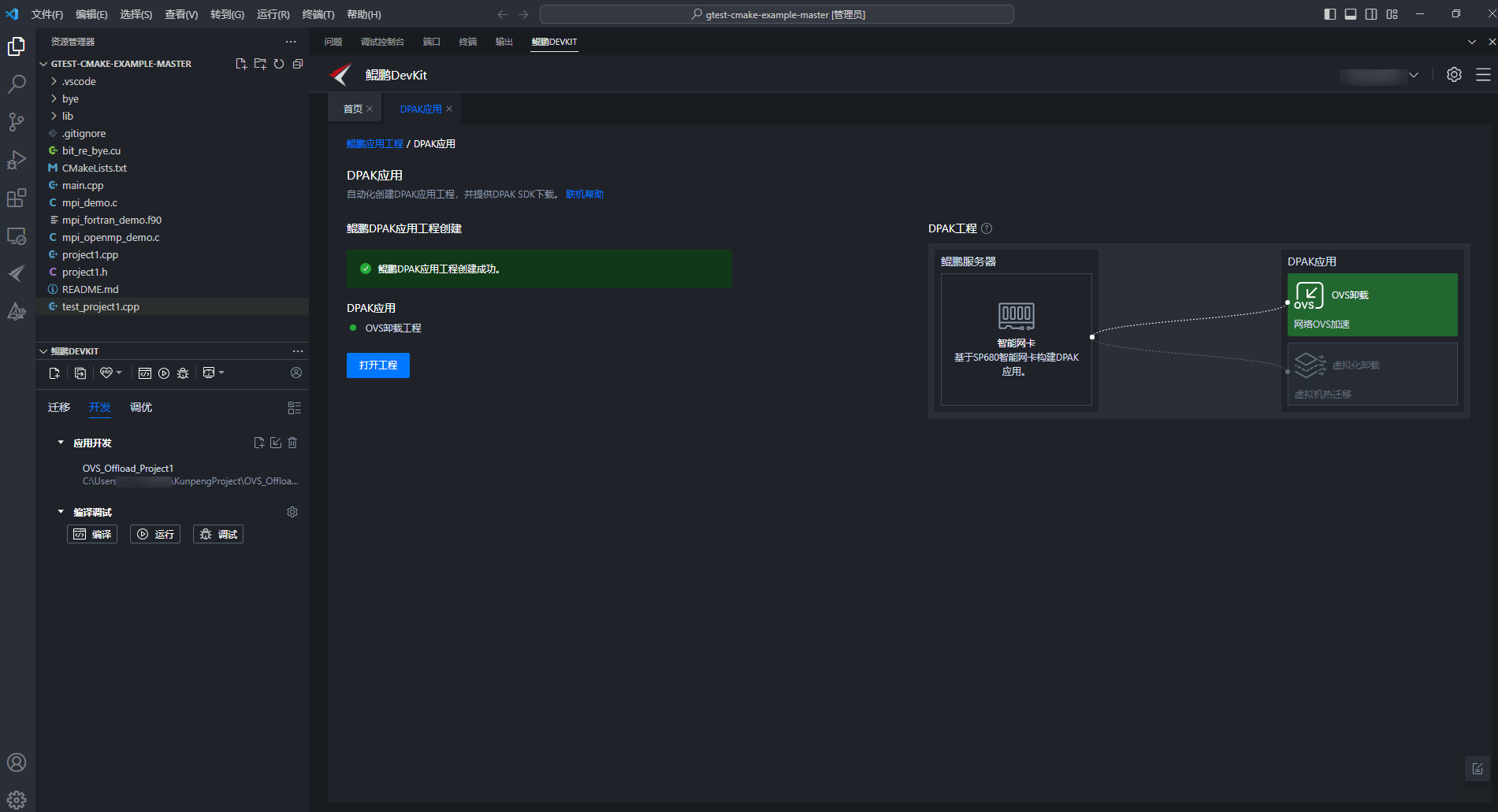Create new folder in explorer header
1498x812 pixels.
[x=260, y=64]
